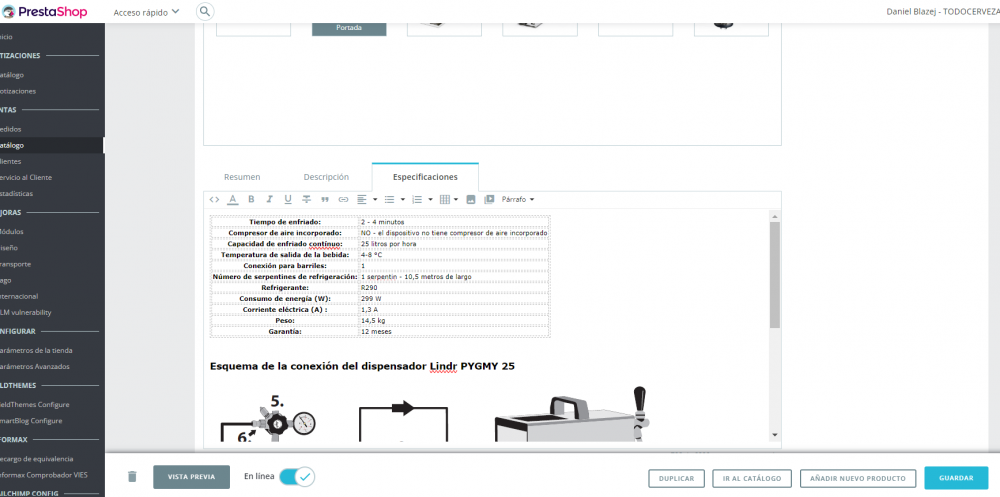Toggle the En línea switch
Screen dimensions: 1000x497
pos(297,477)
